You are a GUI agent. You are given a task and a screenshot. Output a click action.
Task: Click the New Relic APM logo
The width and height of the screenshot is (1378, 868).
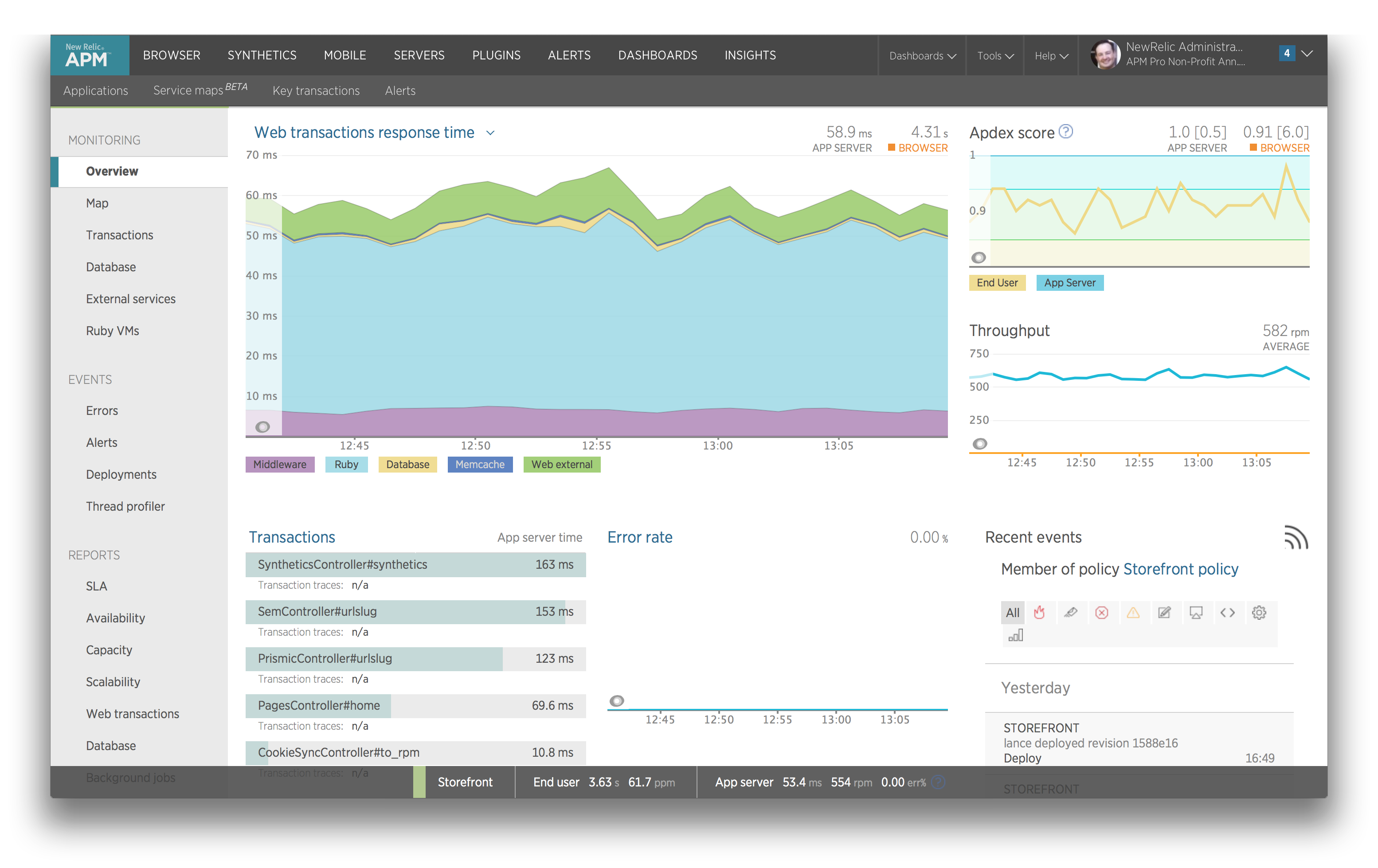click(x=90, y=55)
